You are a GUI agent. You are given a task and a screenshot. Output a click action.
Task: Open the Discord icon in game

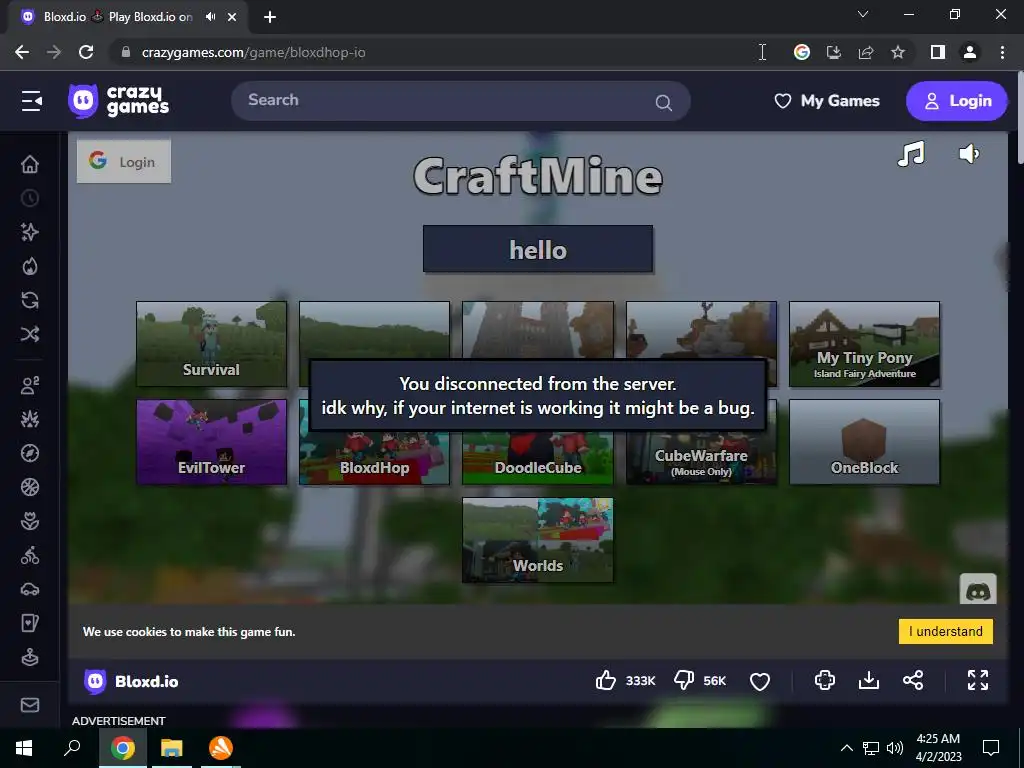click(x=978, y=590)
